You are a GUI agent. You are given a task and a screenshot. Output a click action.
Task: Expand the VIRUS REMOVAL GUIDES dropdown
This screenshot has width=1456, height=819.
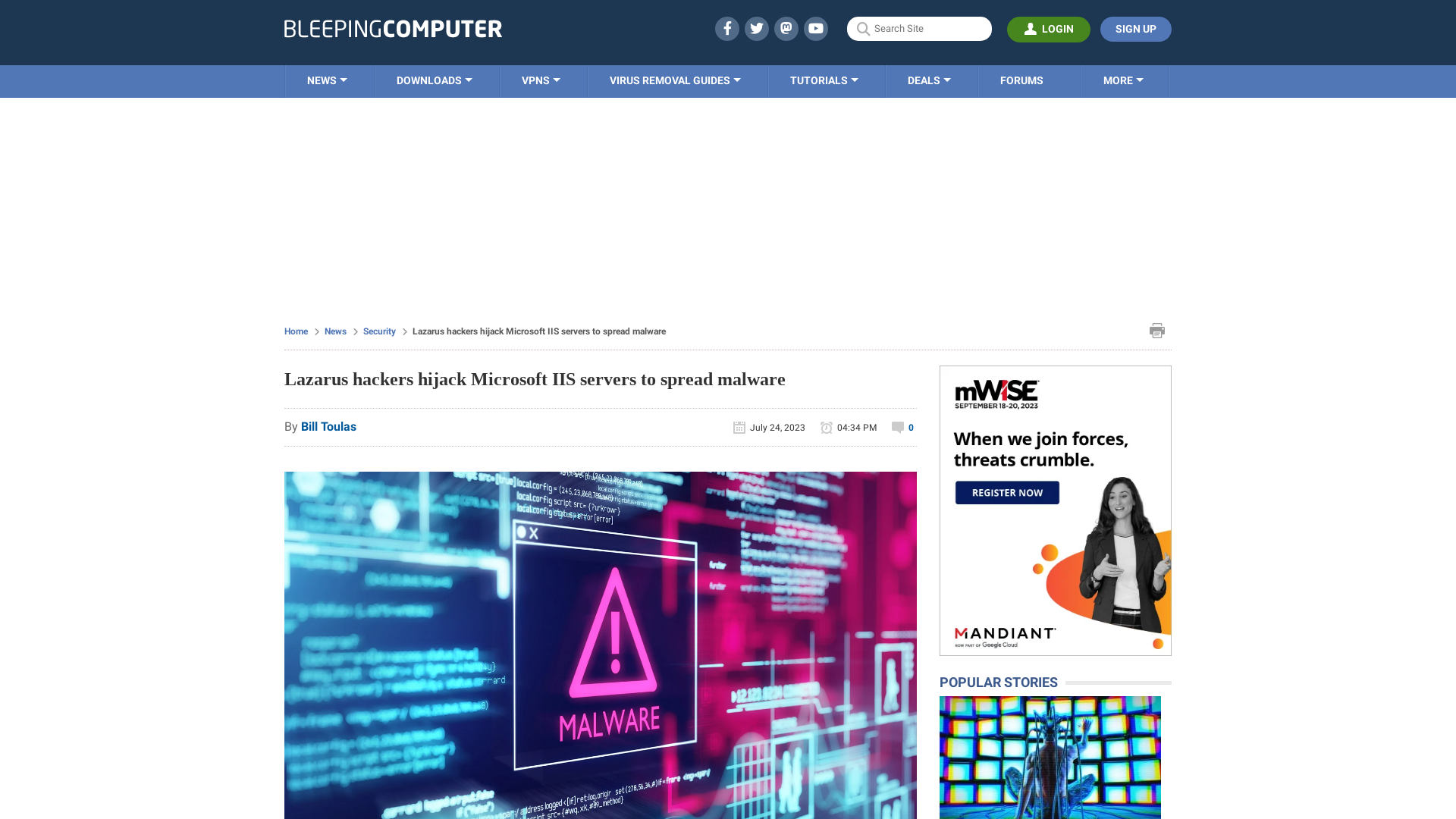[675, 80]
